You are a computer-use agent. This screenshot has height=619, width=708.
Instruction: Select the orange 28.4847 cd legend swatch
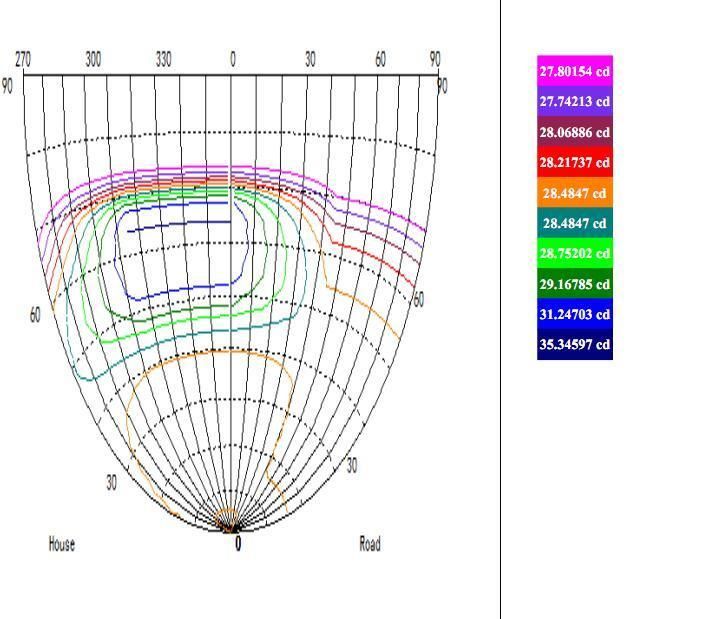575,193
